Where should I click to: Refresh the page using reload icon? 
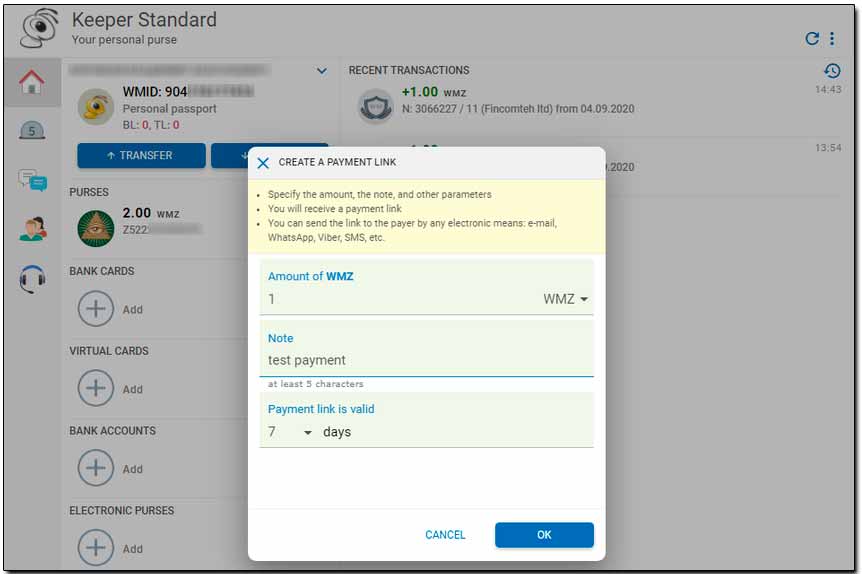click(811, 38)
